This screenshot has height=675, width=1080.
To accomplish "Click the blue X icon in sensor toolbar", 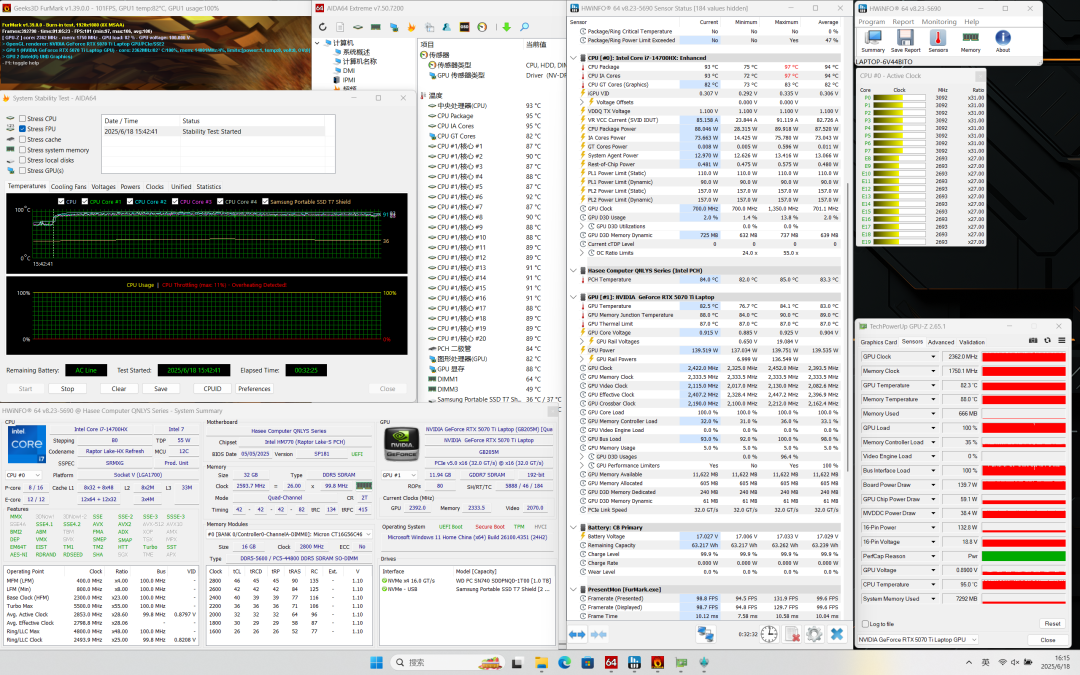I will (x=837, y=634).
